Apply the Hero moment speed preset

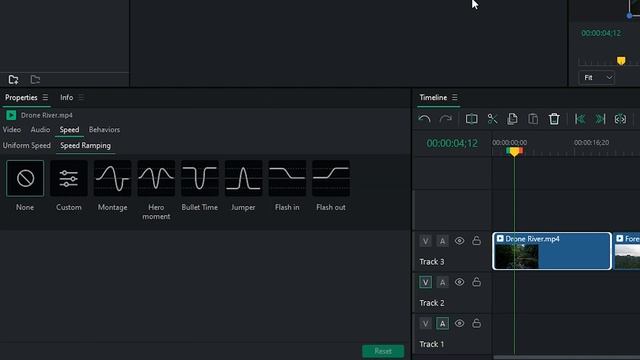point(156,178)
